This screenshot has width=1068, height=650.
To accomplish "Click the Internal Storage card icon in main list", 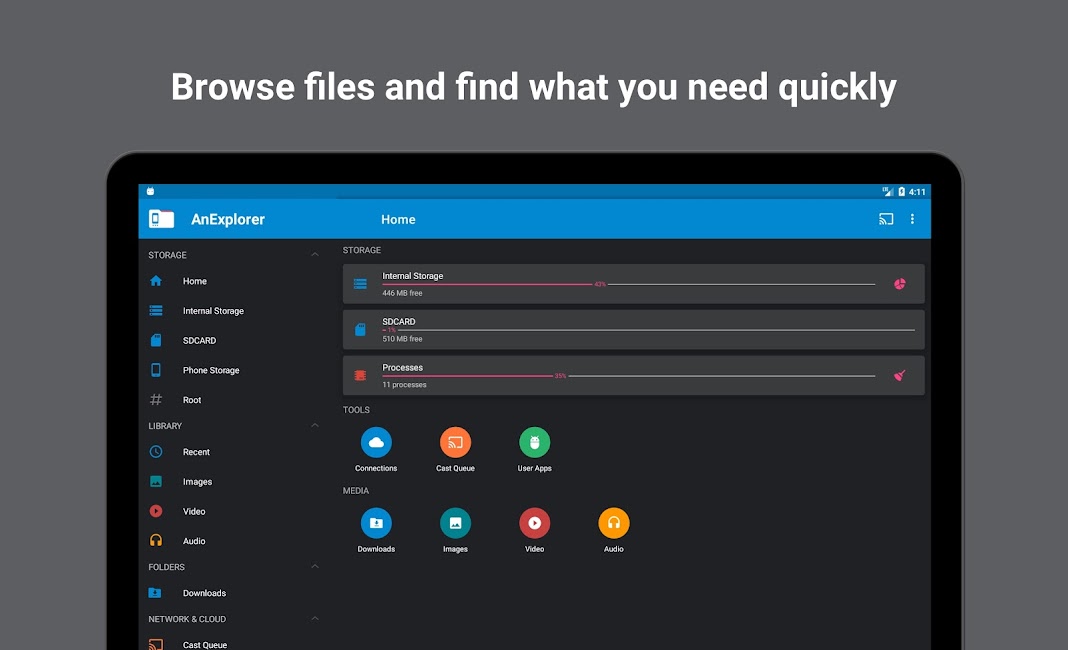I will 360,284.
